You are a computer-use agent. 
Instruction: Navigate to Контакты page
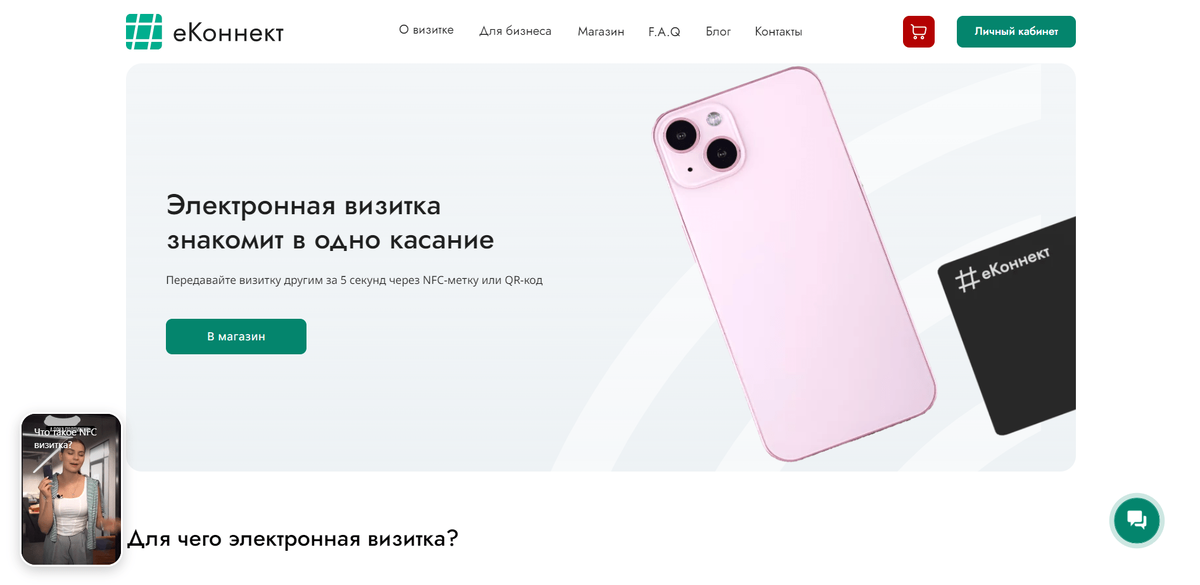(x=778, y=31)
